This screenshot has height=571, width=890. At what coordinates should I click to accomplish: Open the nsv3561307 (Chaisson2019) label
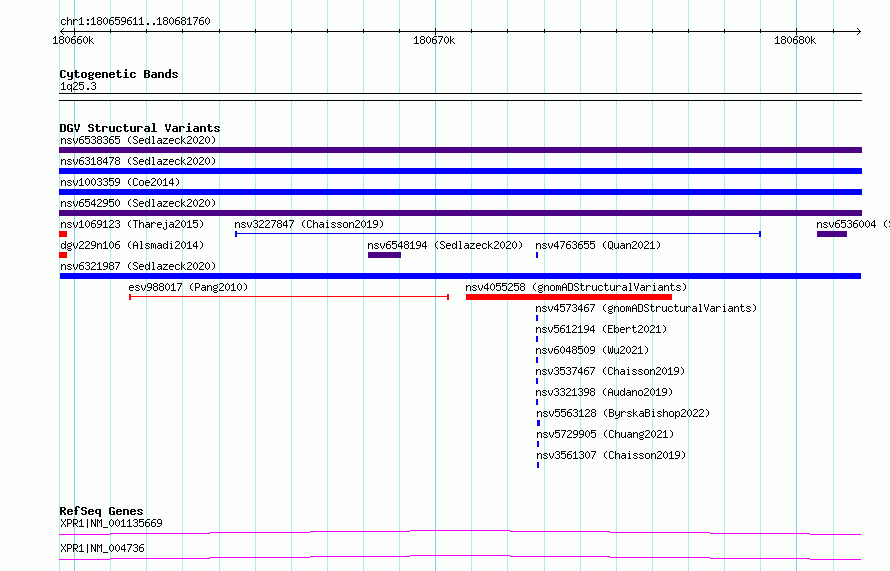(611, 455)
